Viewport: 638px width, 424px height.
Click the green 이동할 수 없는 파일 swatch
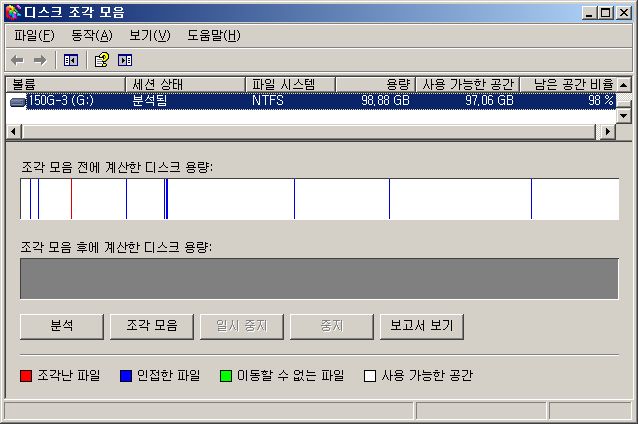coord(226,376)
